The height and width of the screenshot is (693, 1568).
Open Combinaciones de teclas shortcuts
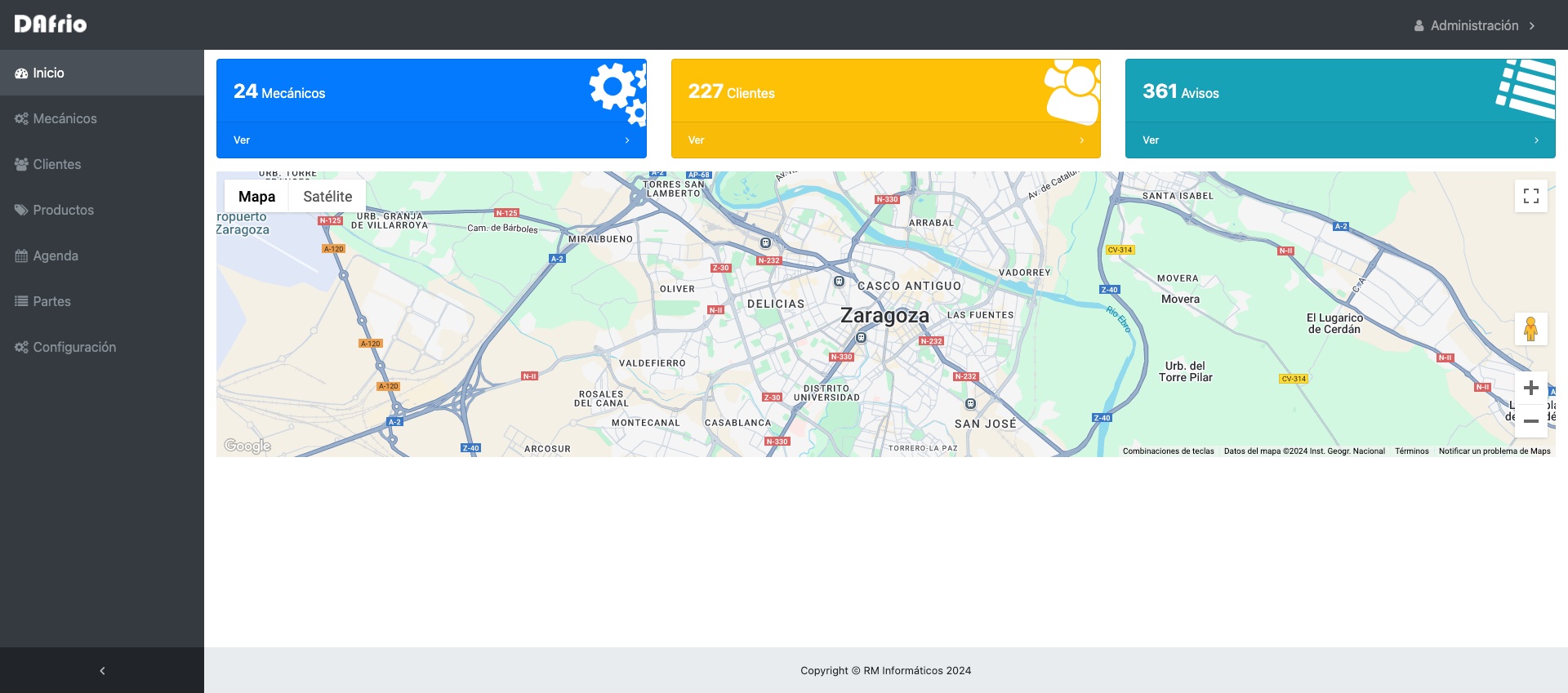click(x=1168, y=451)
